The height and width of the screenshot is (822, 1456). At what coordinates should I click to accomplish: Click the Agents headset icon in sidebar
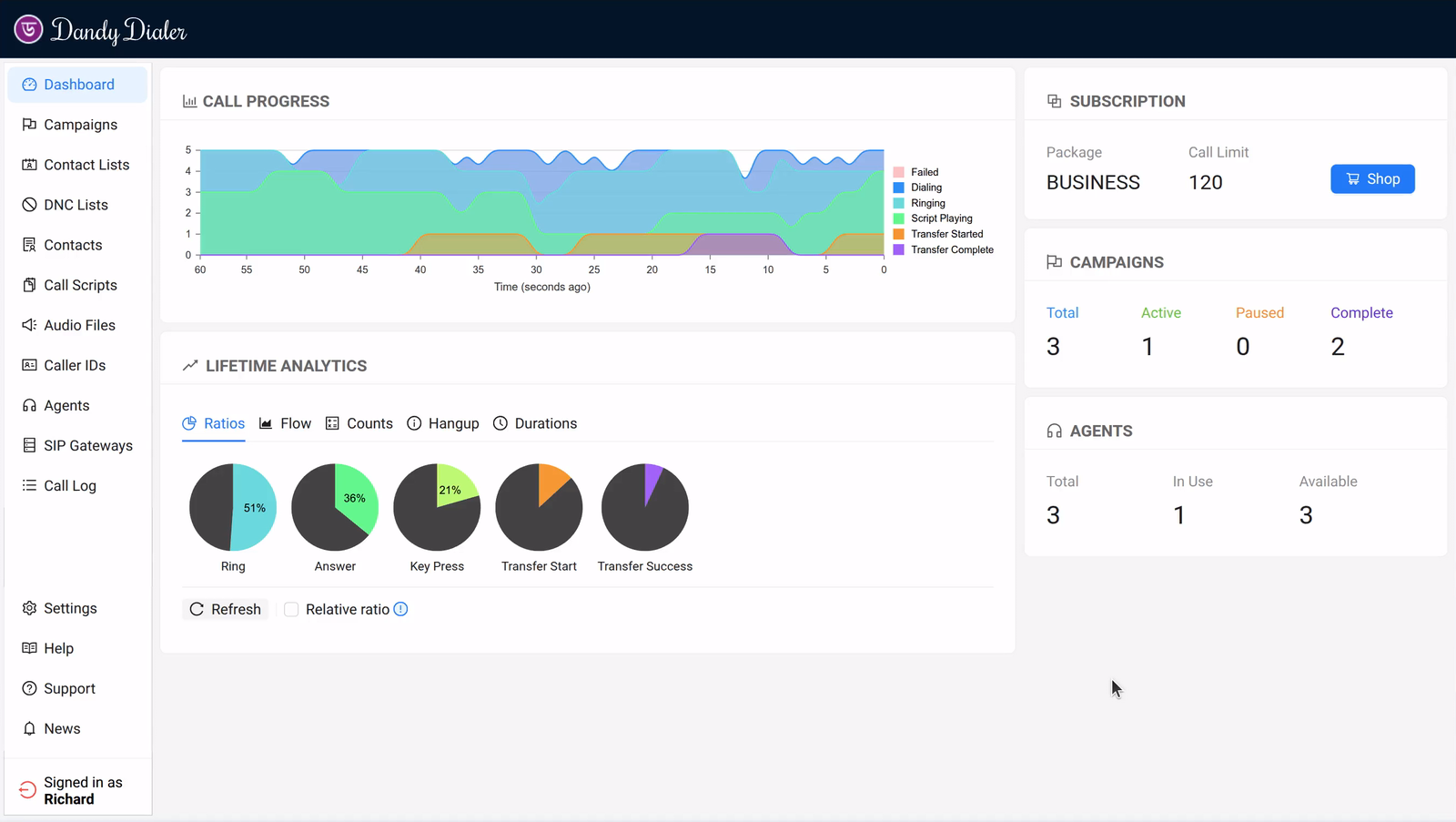29,406
